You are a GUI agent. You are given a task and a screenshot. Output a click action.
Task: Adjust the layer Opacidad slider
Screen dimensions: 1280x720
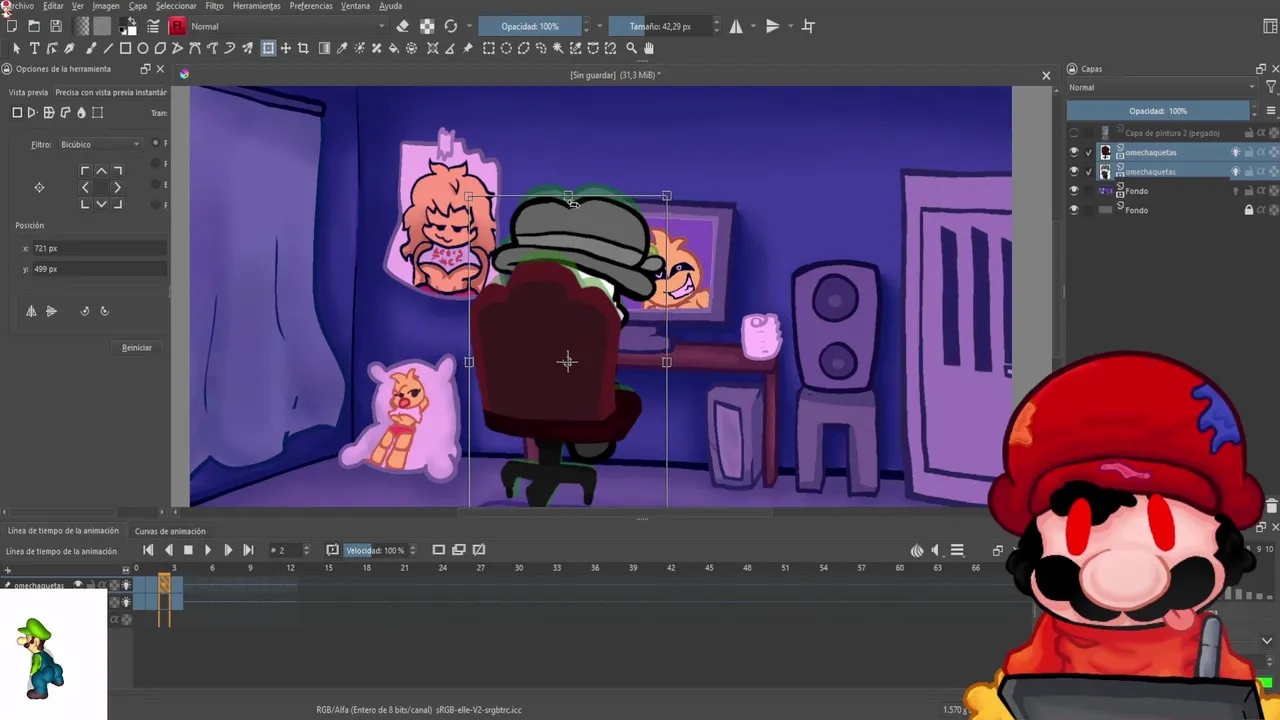point(1158,111)
